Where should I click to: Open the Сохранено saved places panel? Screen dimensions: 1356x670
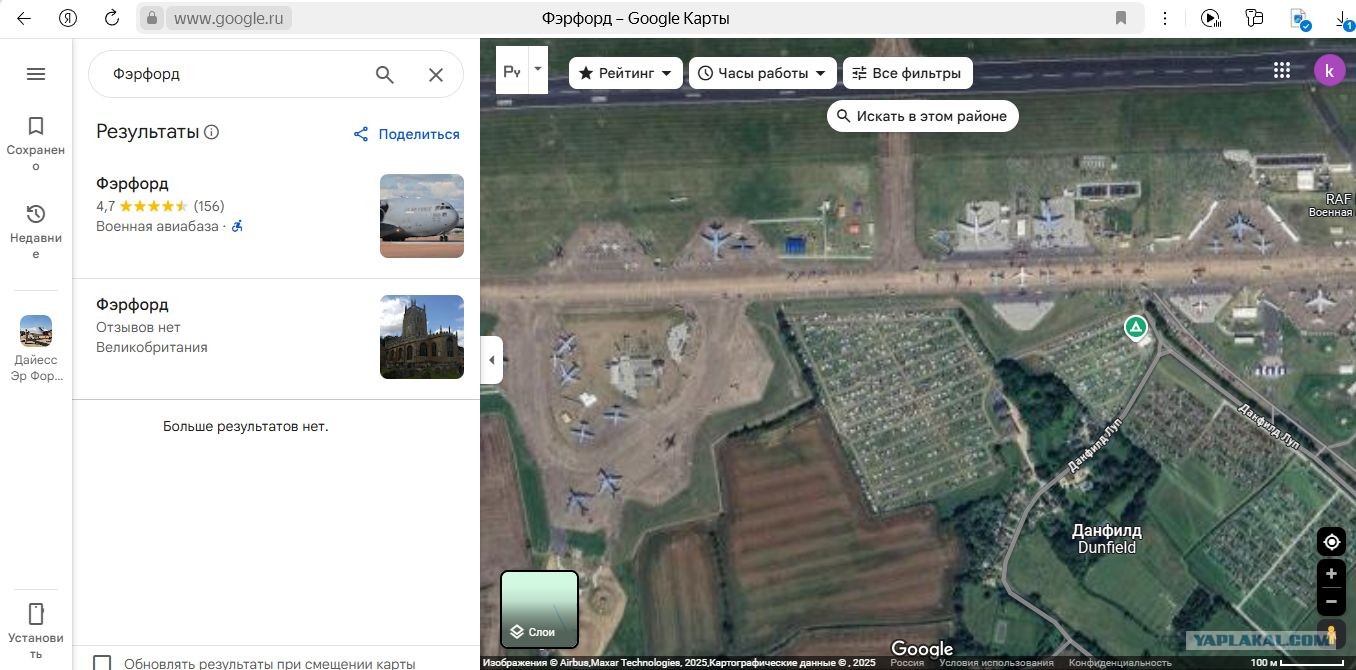[36, 143]
